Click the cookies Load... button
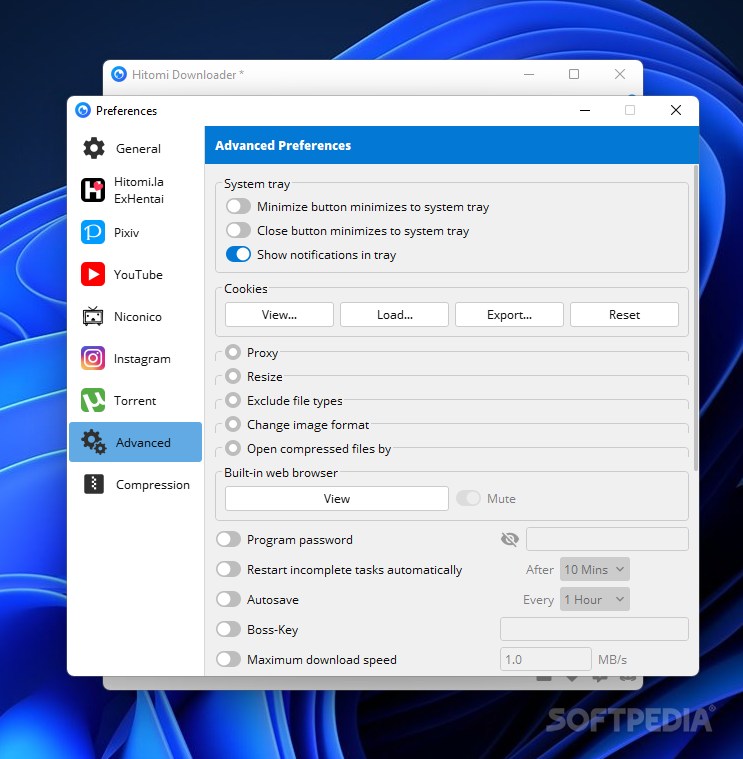The height and width of the screenshot is (759, 743). pos(394,315)
